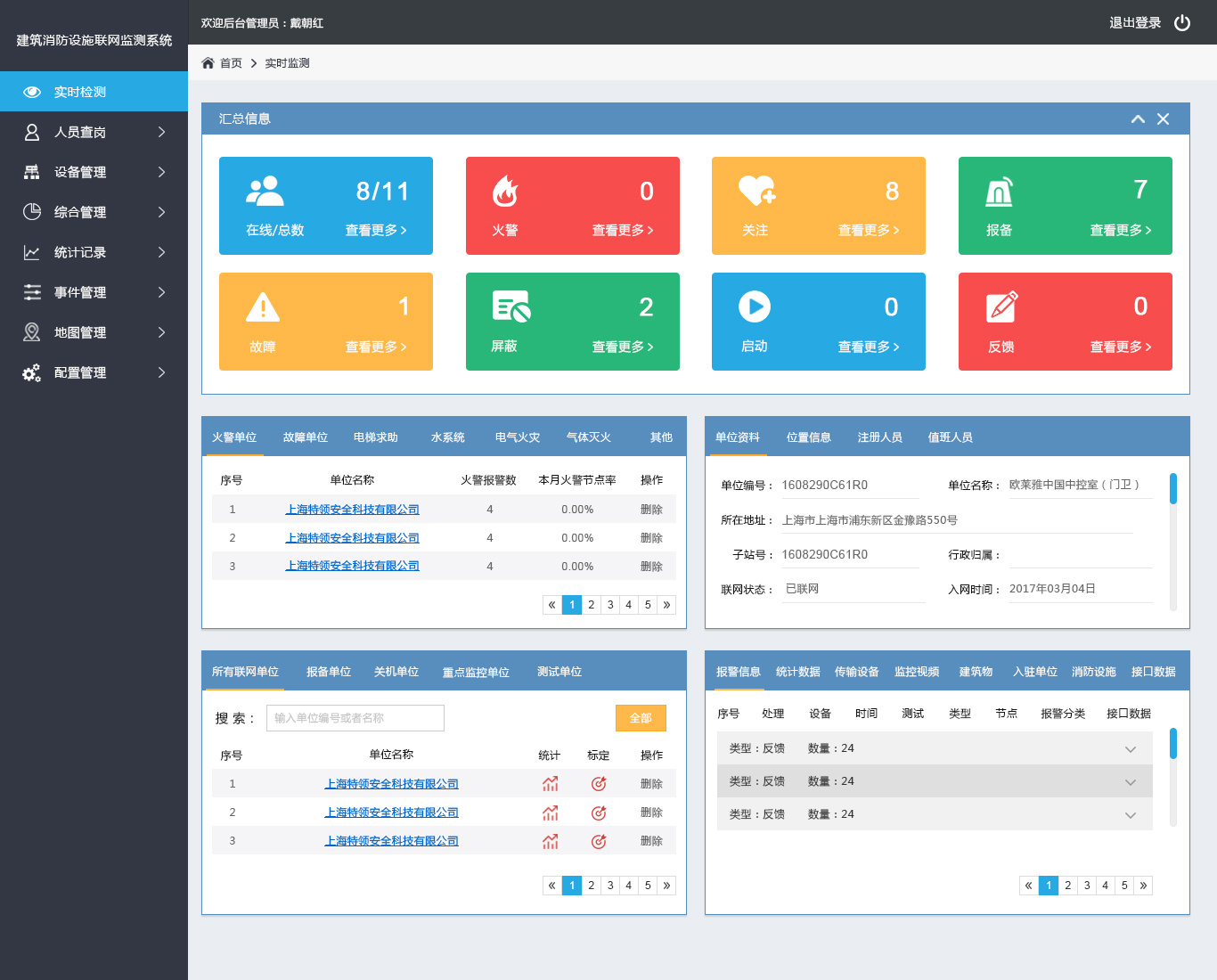Click the edit icon on the 反馈 card
This screenshot has width=1217, height=980.
tap(1002, 307)
